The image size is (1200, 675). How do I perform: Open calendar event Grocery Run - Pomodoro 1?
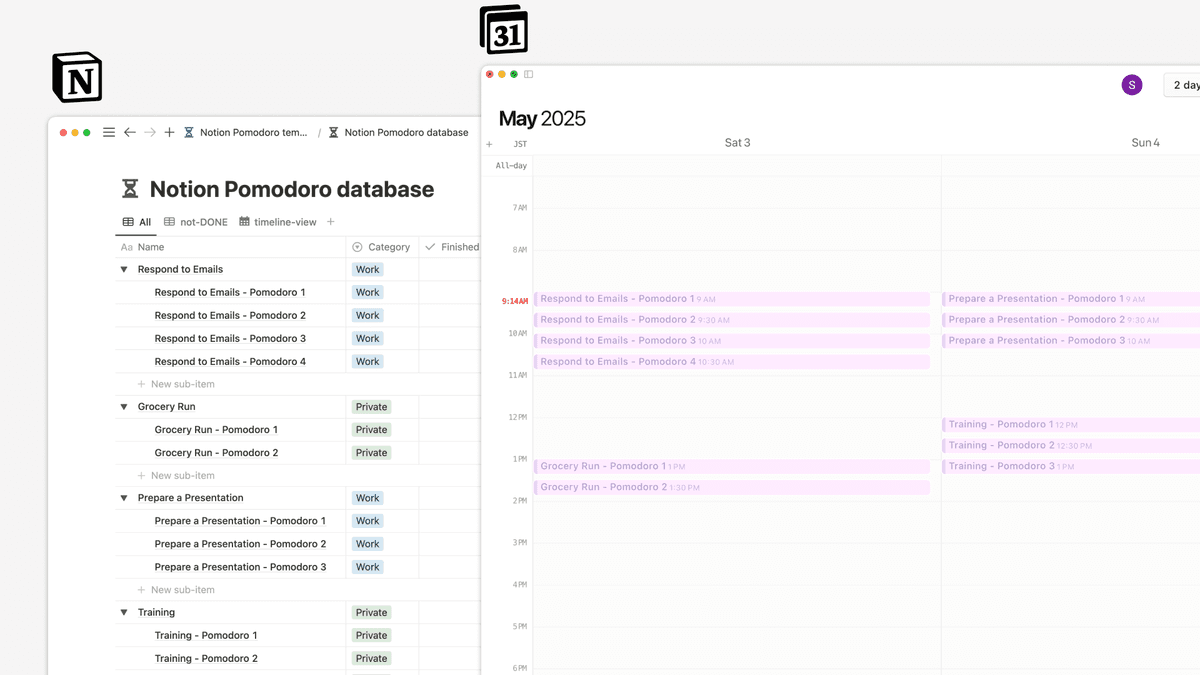point(732,466)
